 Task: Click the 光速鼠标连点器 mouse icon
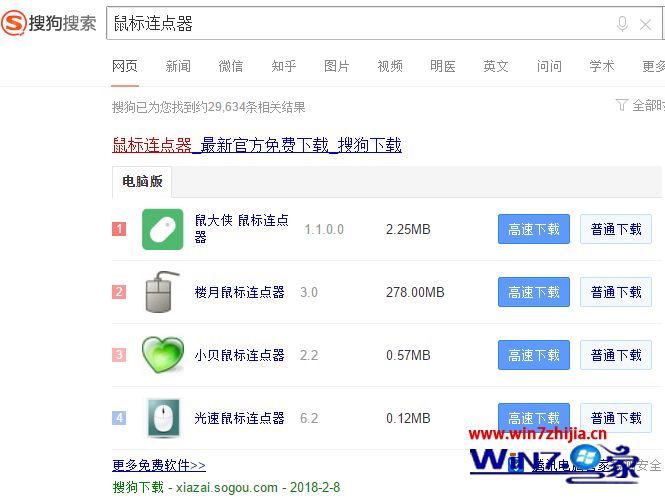[163, 418]
